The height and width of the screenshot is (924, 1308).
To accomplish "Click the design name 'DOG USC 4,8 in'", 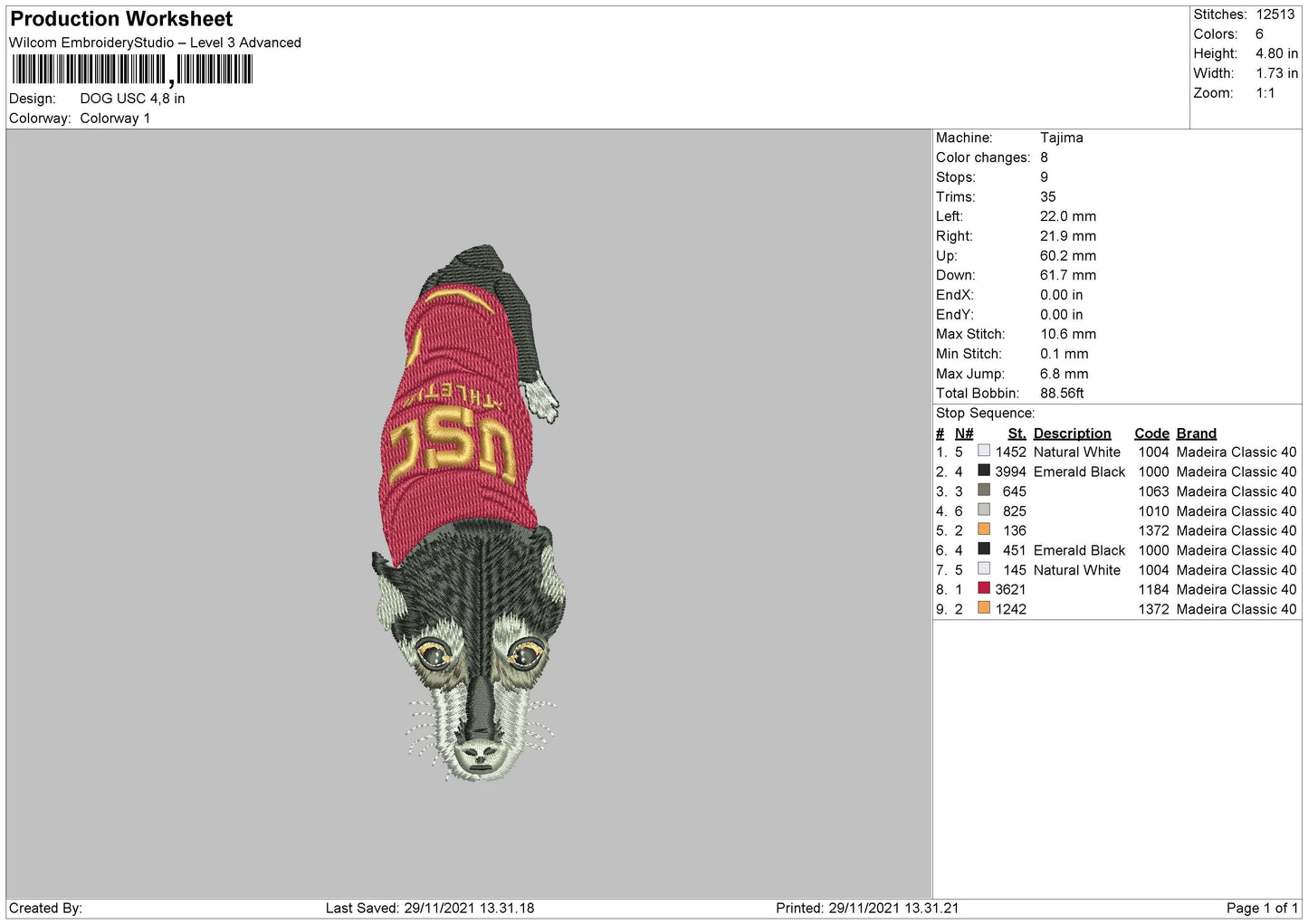I will tap(132, 99).
